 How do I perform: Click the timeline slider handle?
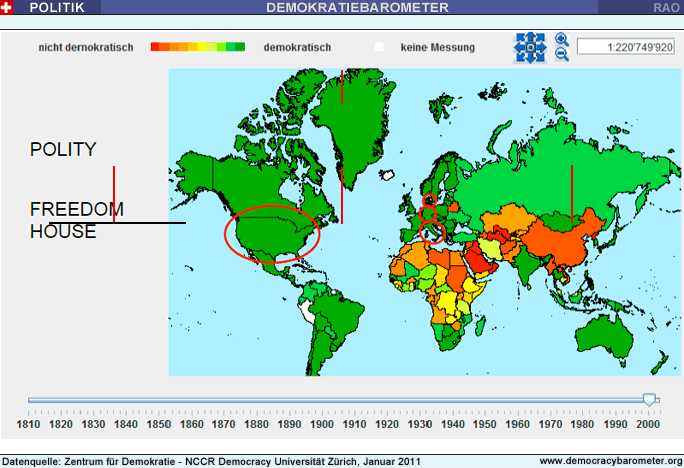650,399
